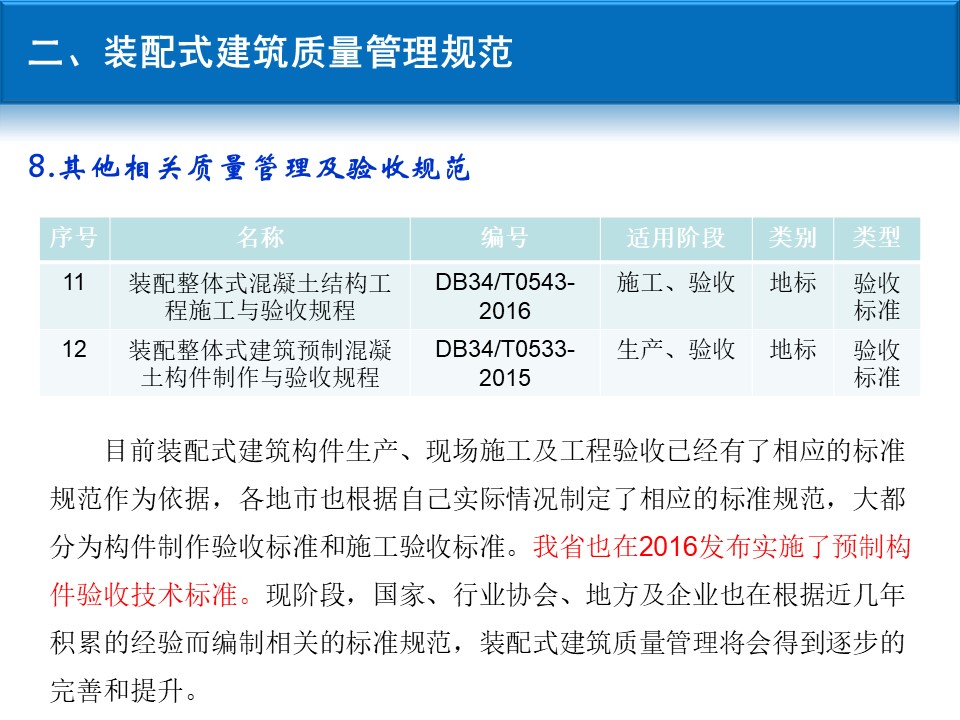Click table header 类型
The height and width of the screenshot is (720, 960).
tap(877, 238)
